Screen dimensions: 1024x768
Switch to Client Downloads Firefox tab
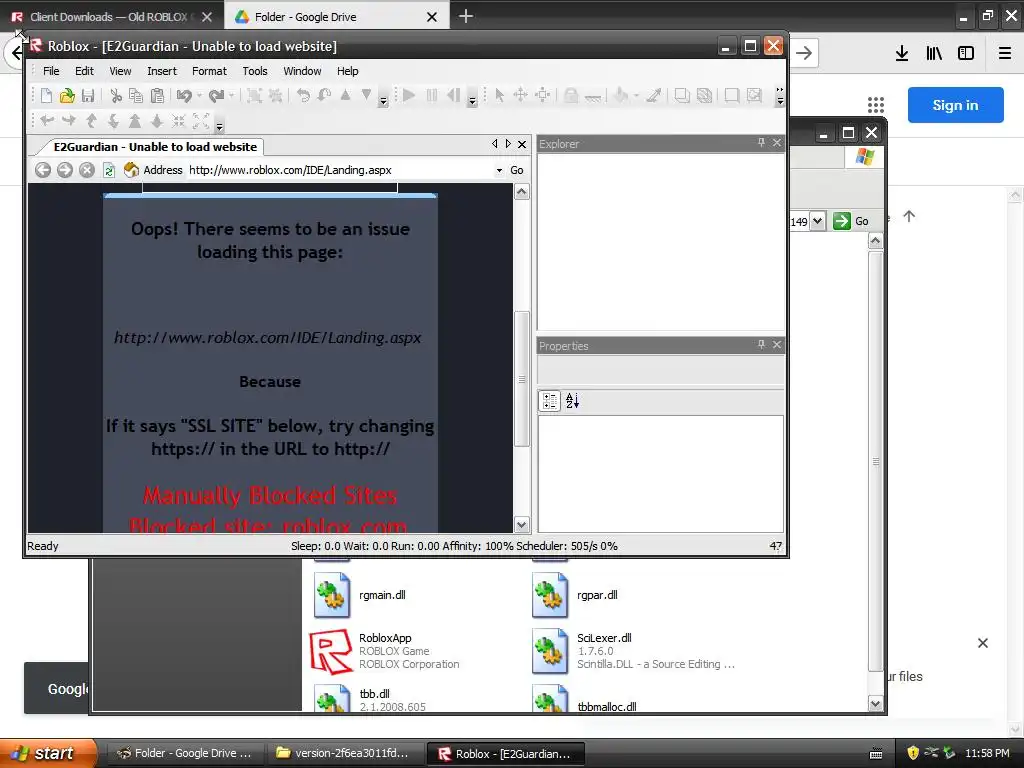click(111, 17)
